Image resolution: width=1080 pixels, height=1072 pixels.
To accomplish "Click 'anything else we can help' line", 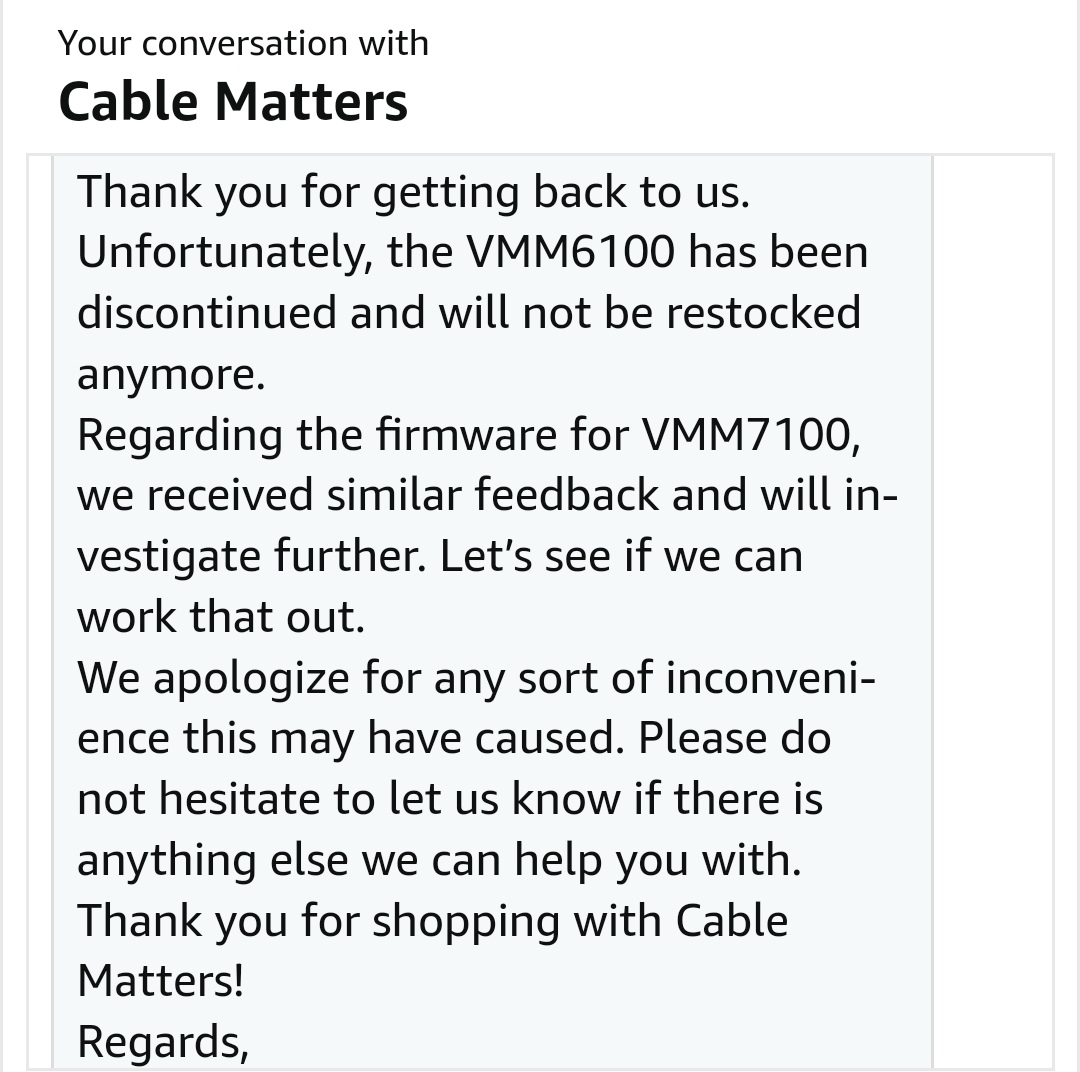I will pyautogui.click(x=439, y=860).
